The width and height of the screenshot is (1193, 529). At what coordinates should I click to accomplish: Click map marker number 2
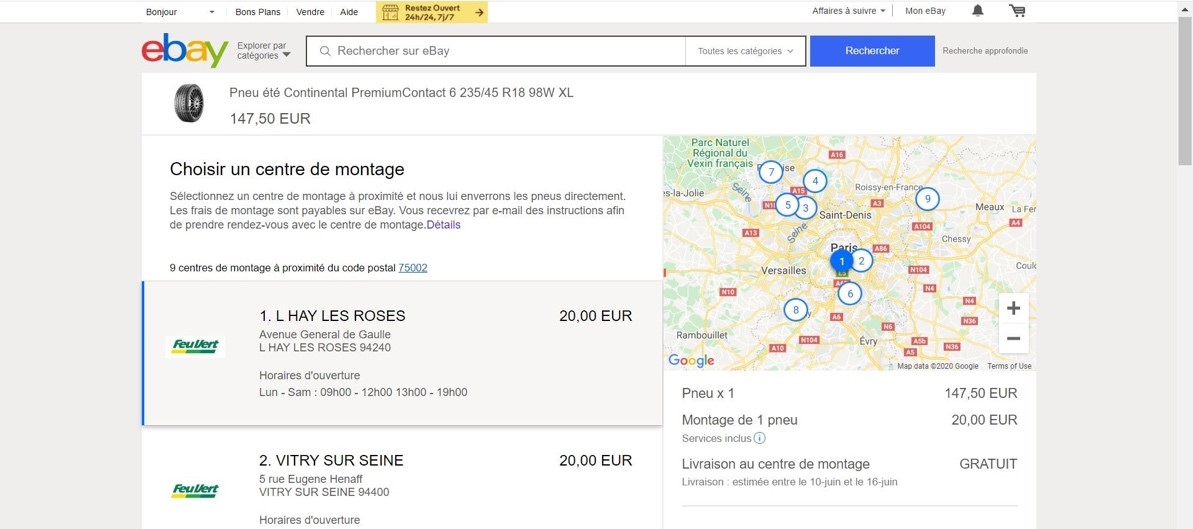coord(861,261)
